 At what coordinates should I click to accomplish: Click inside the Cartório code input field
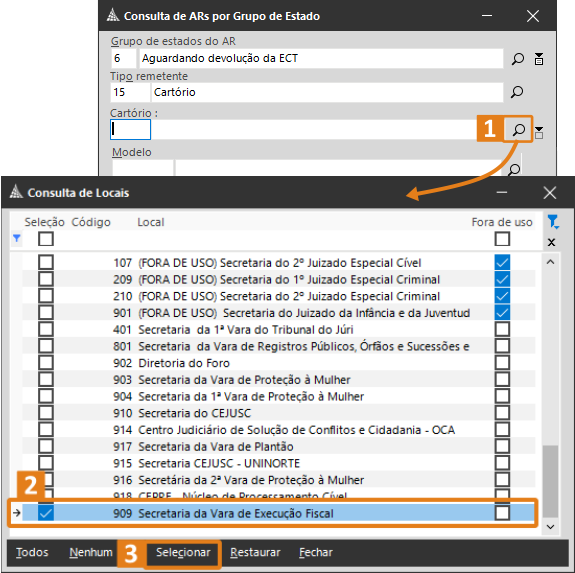[x=130, y=129]
